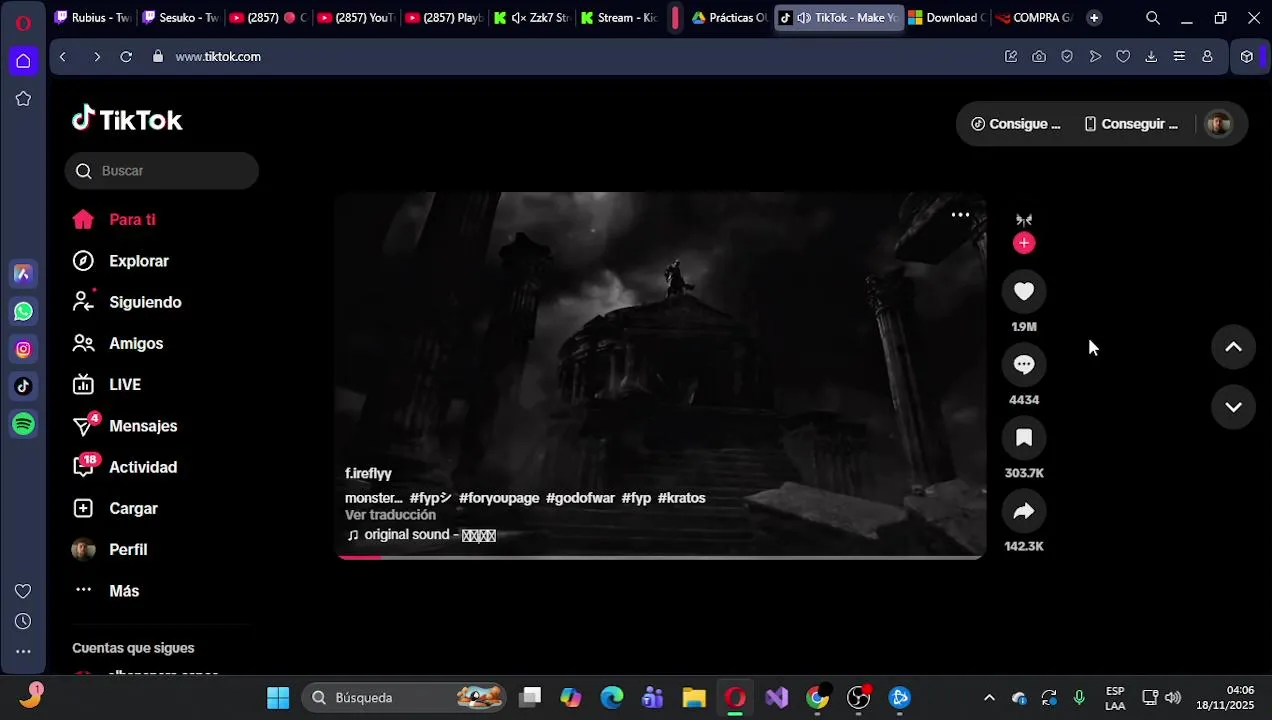Switch to Download Microsoft tab
This screenshot has width=1272, height=720.
947,18
